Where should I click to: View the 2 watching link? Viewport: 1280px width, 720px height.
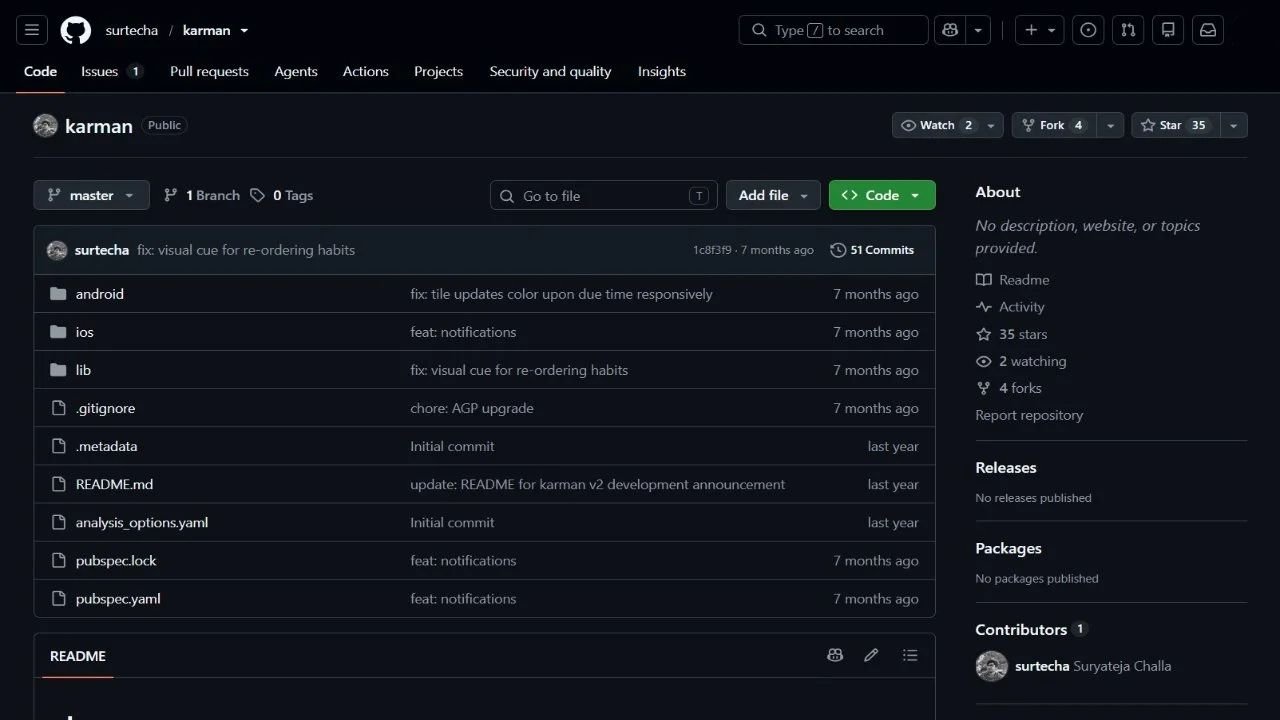[1021, 361]
